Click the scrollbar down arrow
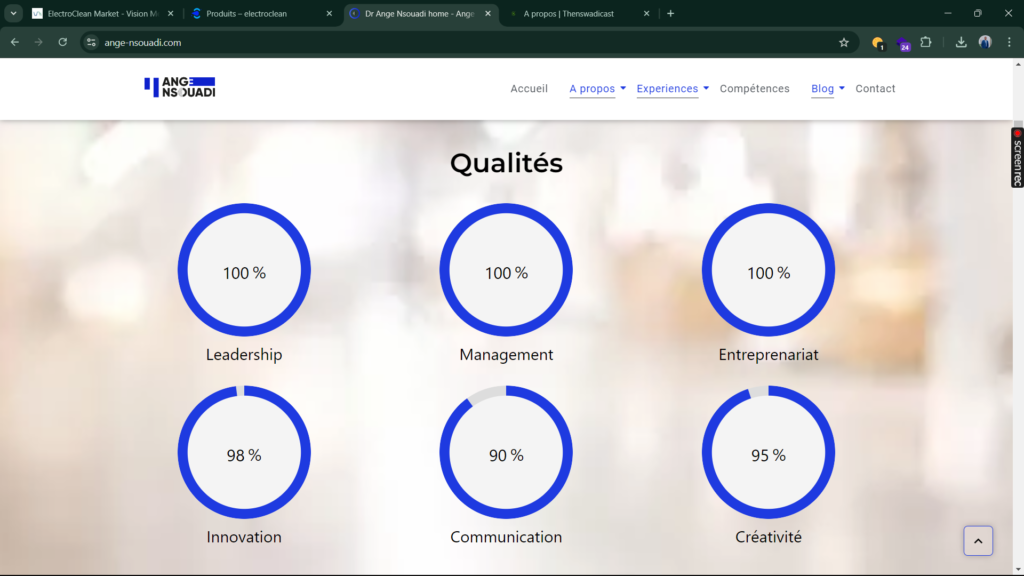Screen dimensions: 1024x576 coord(1018,569)
